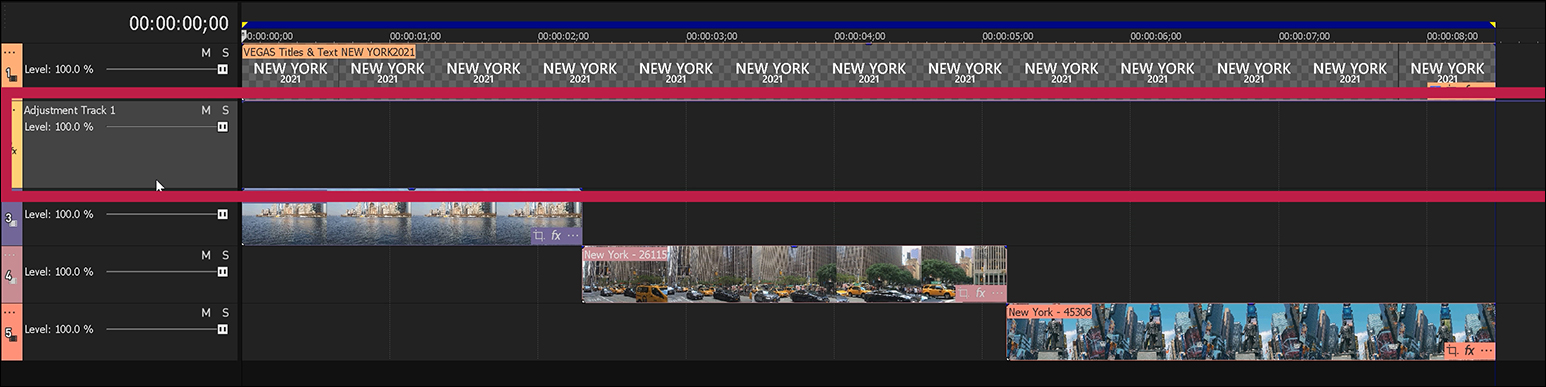The image size is (1546, 387).
Task: Click ruler at 00:00:01;00
Action: click(x=415, y=36)
